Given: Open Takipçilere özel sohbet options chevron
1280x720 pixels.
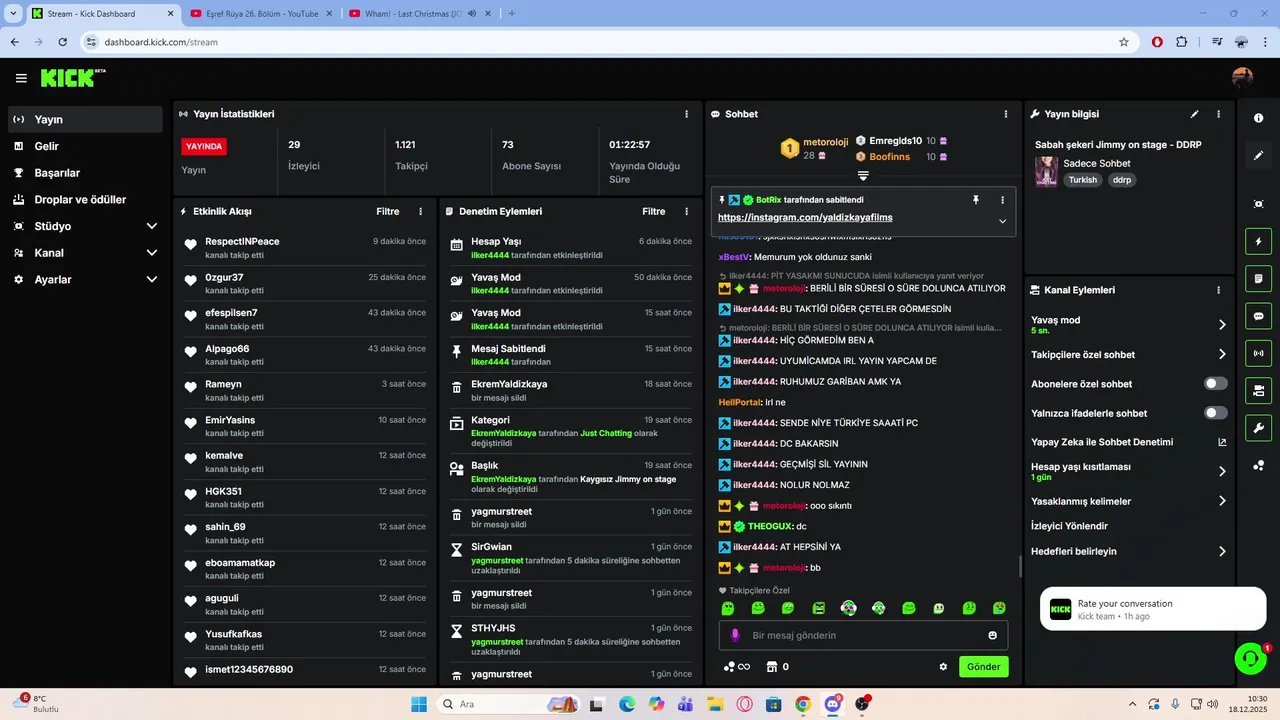Looking at the screenshot, I should click(1222, 354).
